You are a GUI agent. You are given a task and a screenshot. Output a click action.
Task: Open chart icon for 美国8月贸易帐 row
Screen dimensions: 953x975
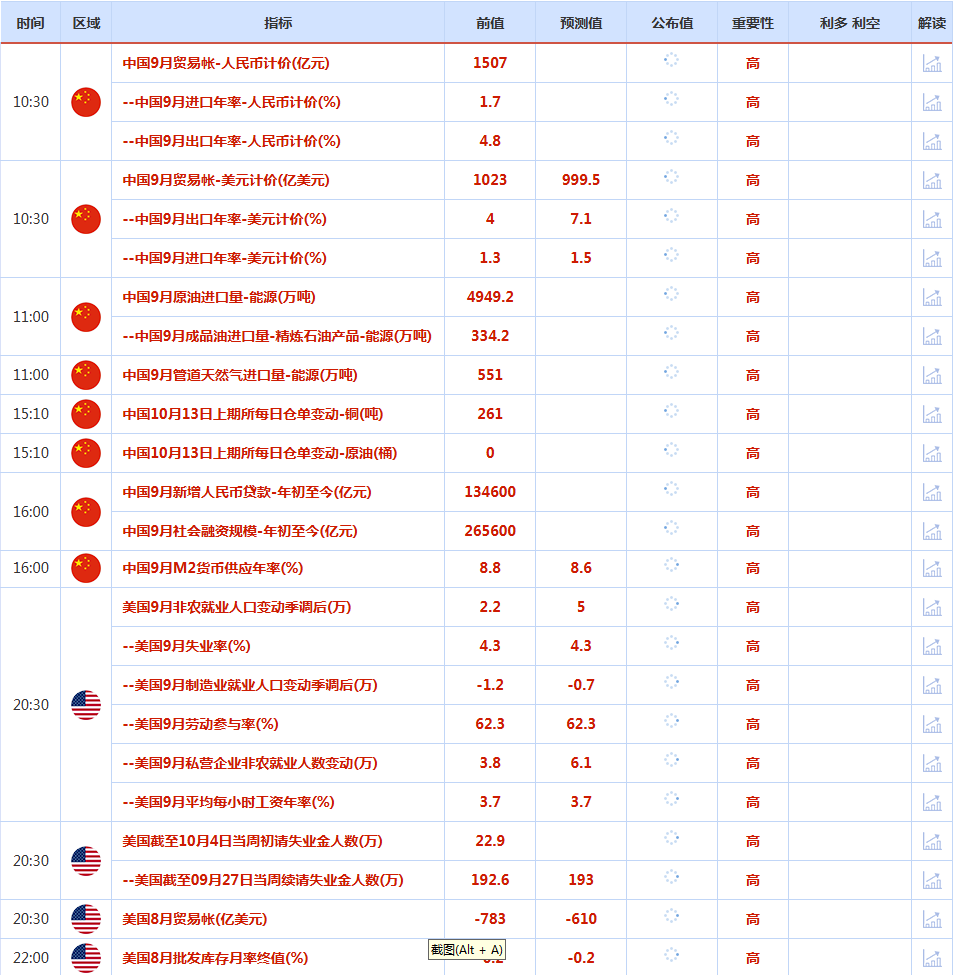coord(932,919)
